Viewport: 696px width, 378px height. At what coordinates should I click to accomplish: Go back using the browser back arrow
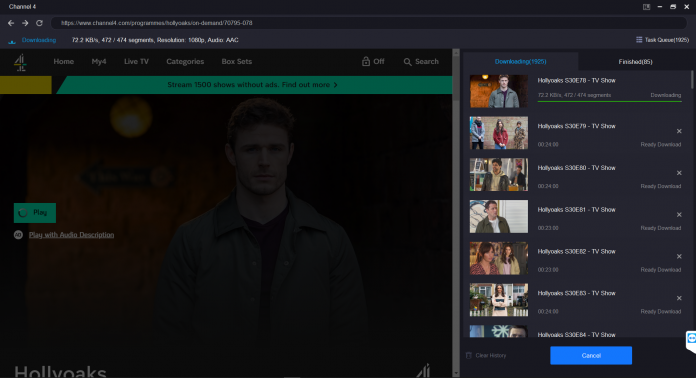(11, 23)
